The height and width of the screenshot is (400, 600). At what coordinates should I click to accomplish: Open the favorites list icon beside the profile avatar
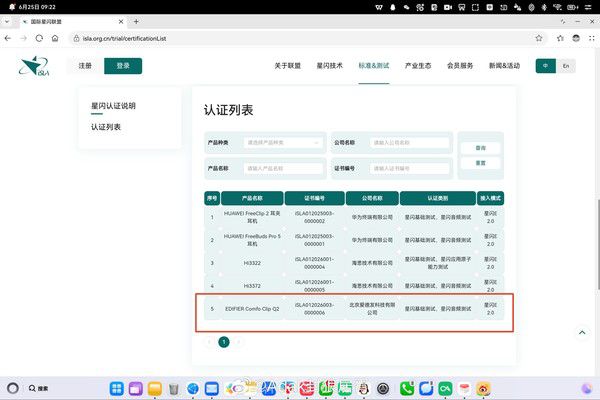click(x=560, y=38)
